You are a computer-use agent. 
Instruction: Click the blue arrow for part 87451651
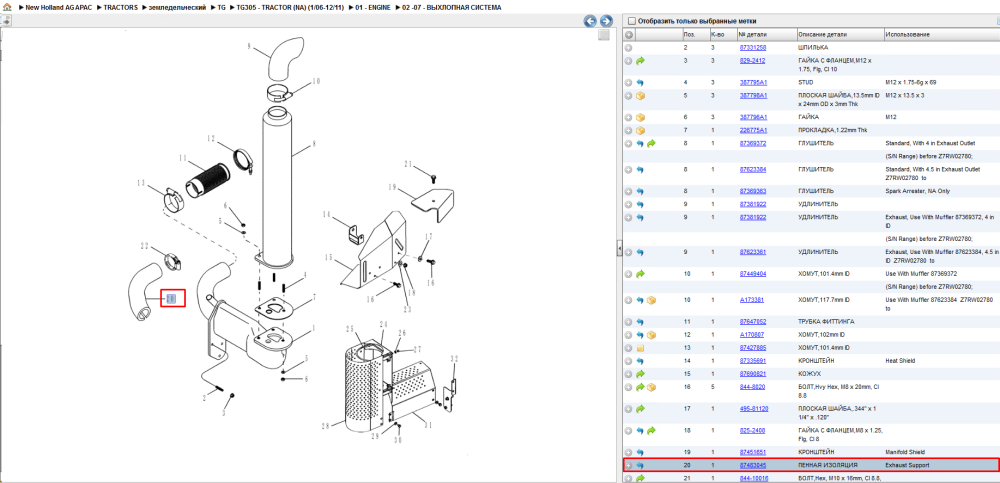[x=640, y=452]
